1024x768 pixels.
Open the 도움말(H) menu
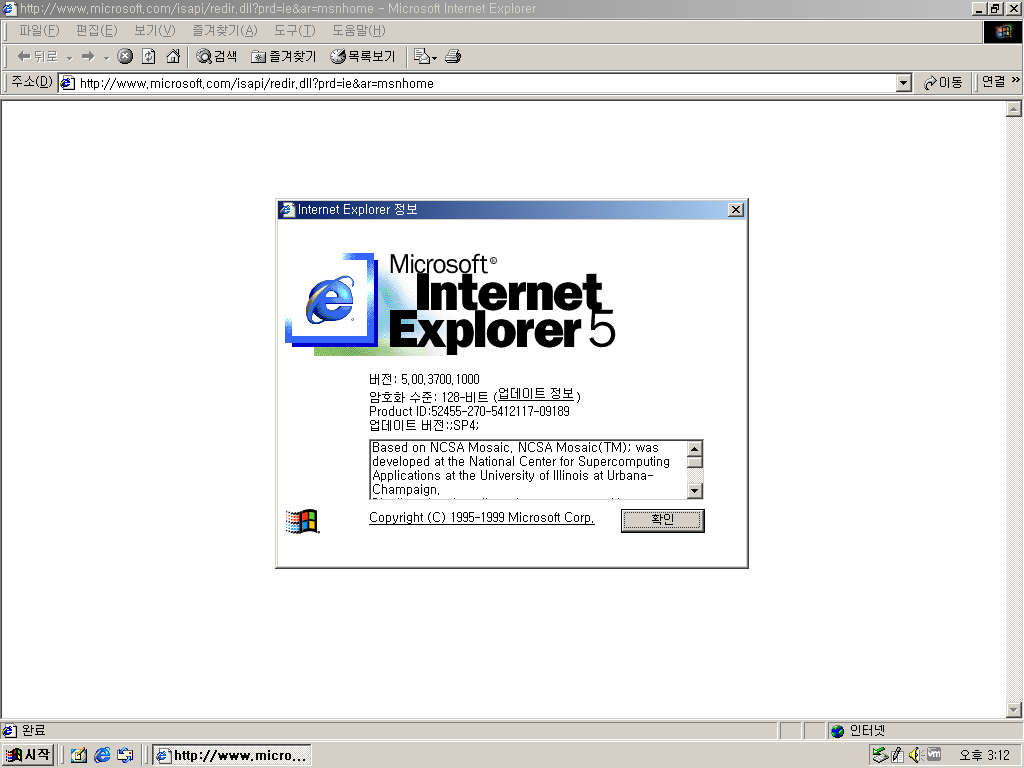pyautogui.click(x=359, y=30)
